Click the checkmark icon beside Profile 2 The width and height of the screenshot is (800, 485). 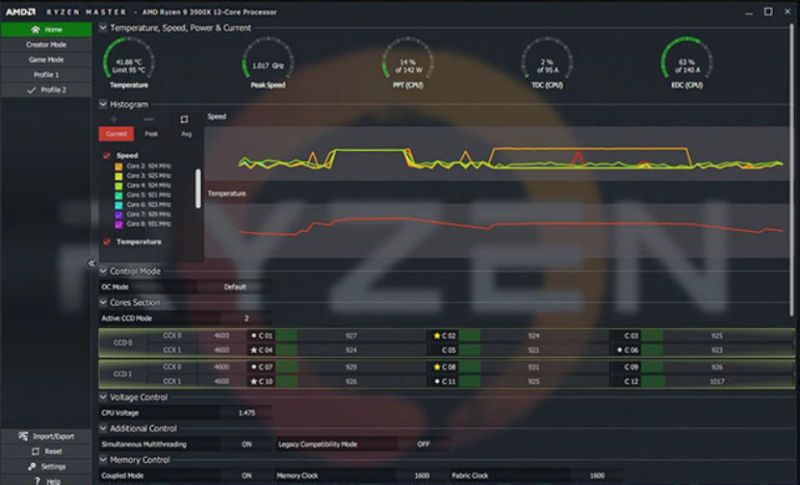pos(32,90)
